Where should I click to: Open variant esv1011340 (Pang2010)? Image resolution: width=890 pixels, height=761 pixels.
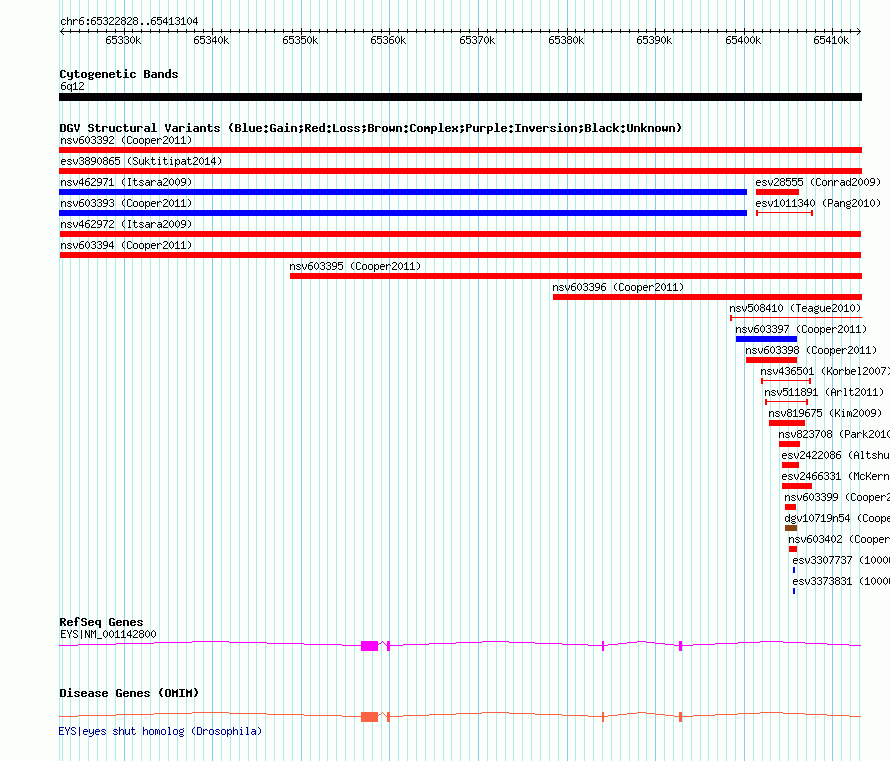(818, 203)
